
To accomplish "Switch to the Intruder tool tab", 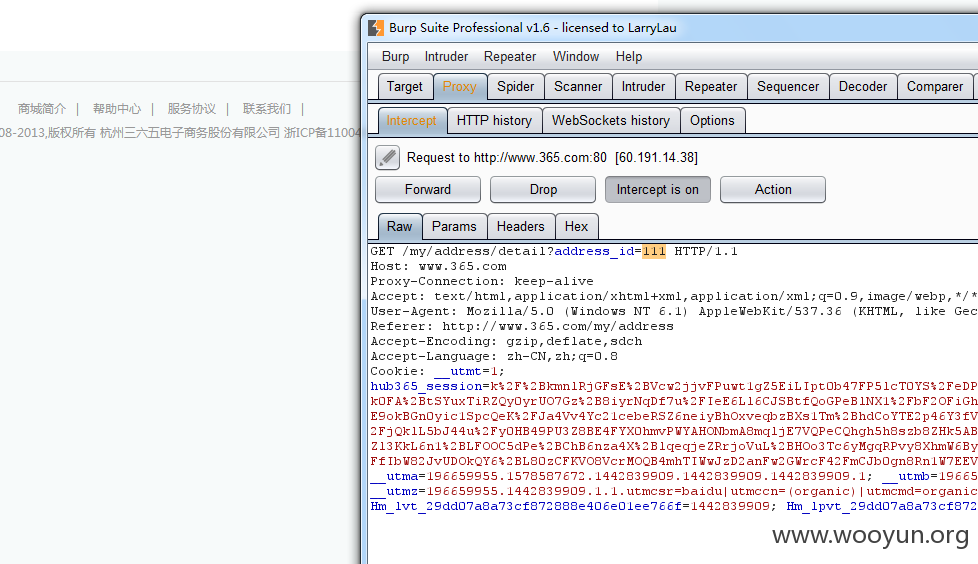I will (643, 87).
